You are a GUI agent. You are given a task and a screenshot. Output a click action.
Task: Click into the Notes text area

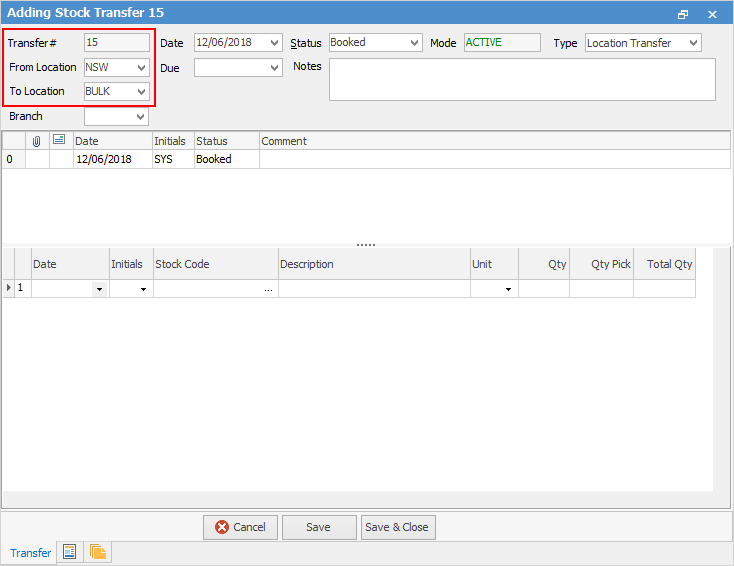click(x=522, y=79)
